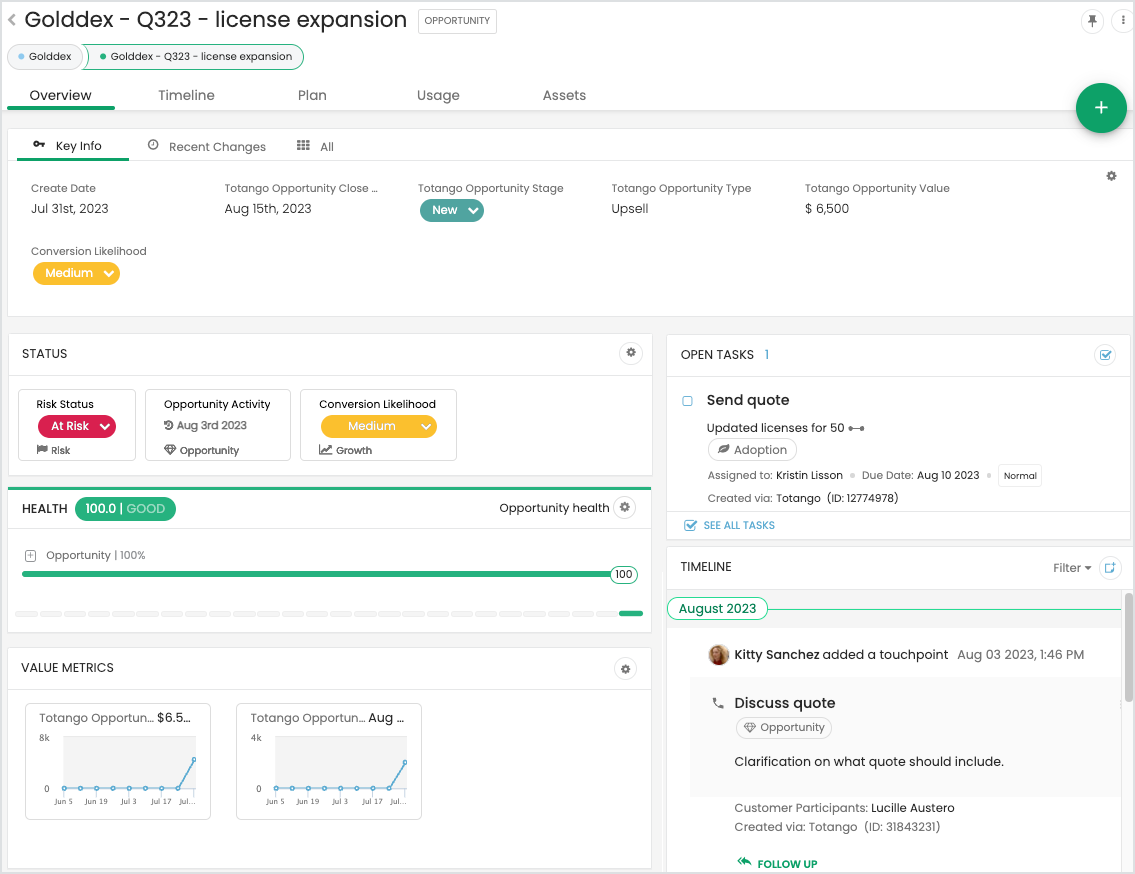The width and height of the screenshot is (1135, 874).
Task: Click the Golddex breadcrumb chip
Action: pos(45,56)
